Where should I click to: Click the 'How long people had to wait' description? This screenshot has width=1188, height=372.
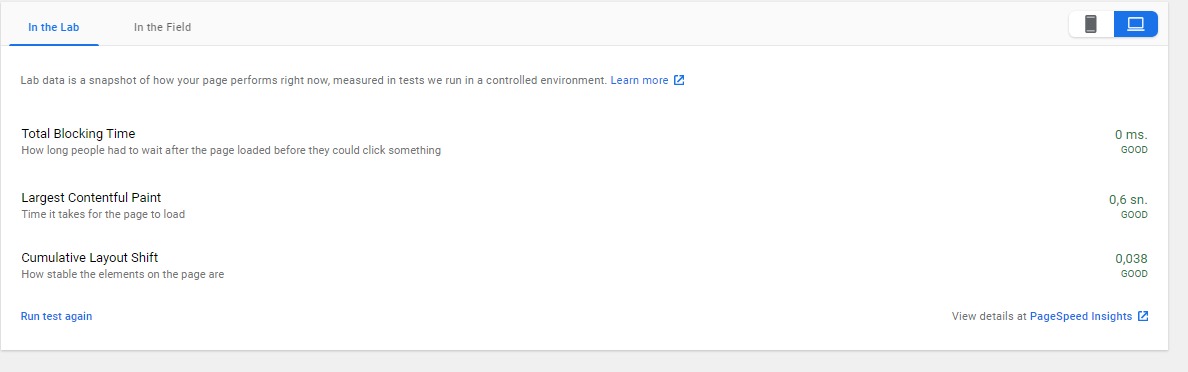click(x=231, y=151)
